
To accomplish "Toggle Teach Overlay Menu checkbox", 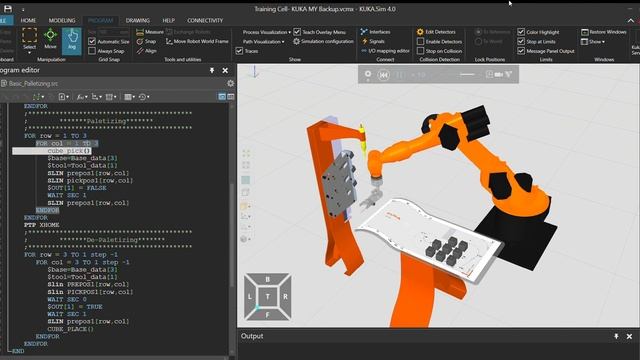I will [297, 32].
